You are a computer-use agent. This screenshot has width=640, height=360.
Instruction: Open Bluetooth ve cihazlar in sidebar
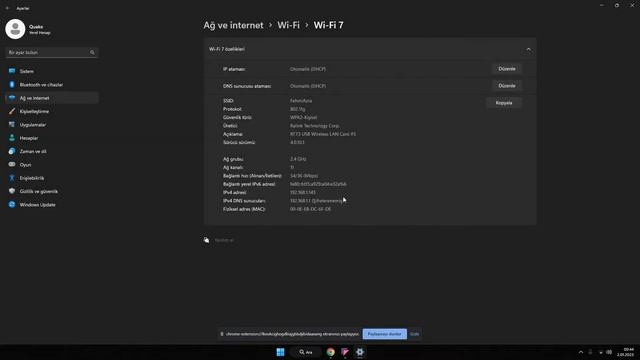pos(51,84)
